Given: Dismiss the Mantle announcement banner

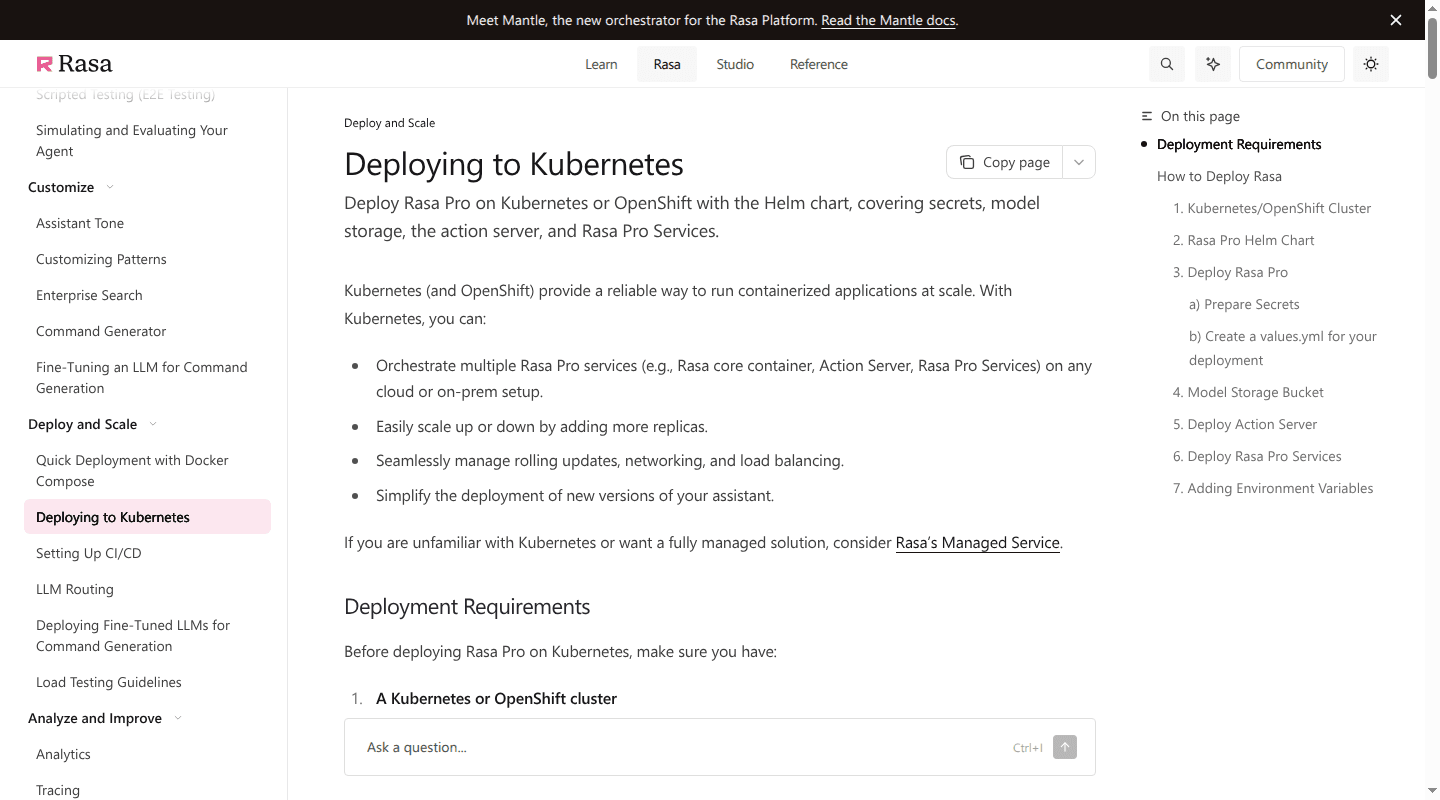Looking at the screenshot, I should coord(1396,20).
